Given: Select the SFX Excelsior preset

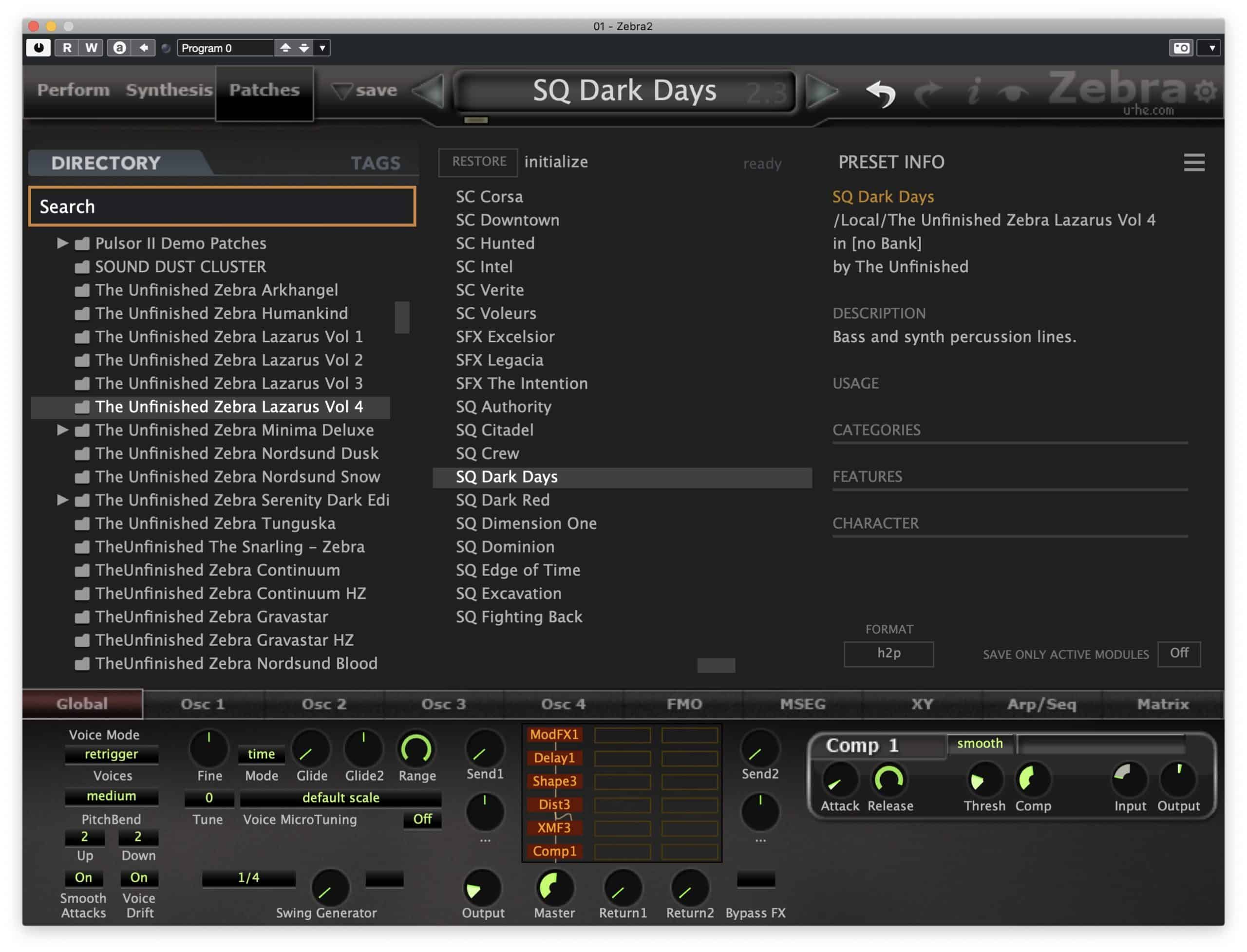Looking at the screenshot, I should point(505,337).
